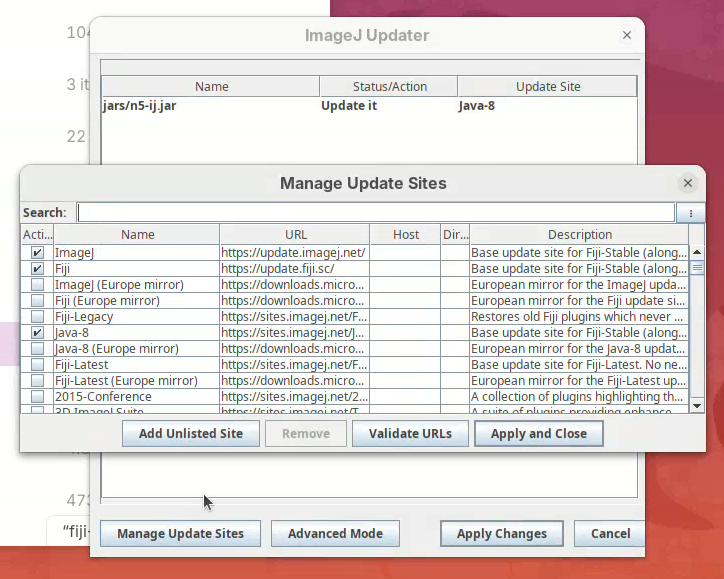
Task: Focus the update sites Search field
Action: 375,213
